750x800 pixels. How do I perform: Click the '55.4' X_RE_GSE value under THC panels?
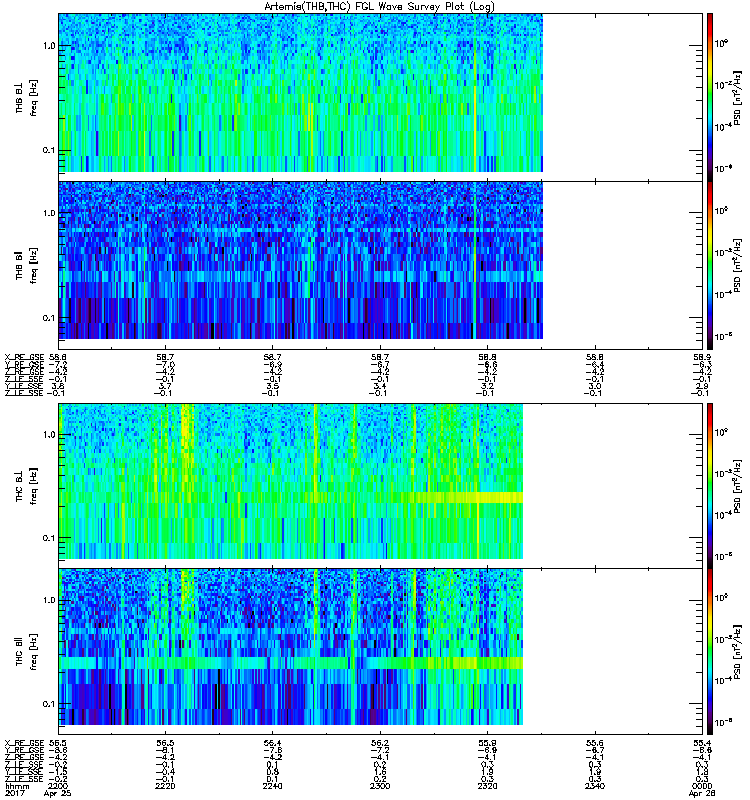click(702, 743)
